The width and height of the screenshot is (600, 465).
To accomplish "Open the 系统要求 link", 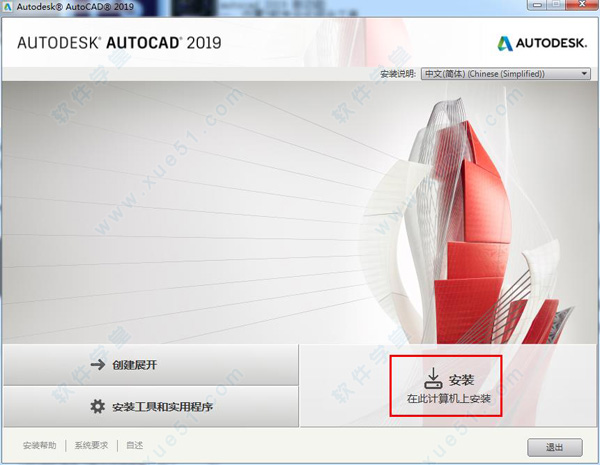I will click(x=91, y=445).
